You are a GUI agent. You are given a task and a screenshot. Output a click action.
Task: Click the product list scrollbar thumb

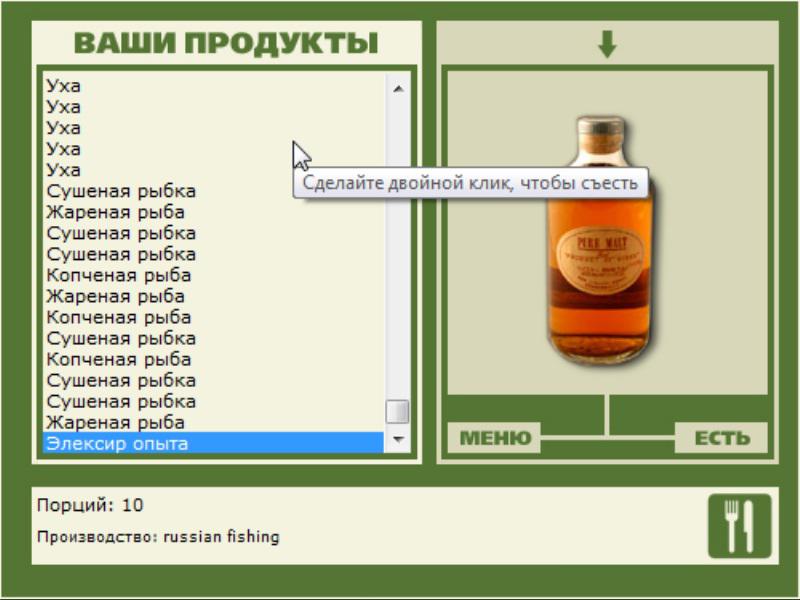pos(397,412)
